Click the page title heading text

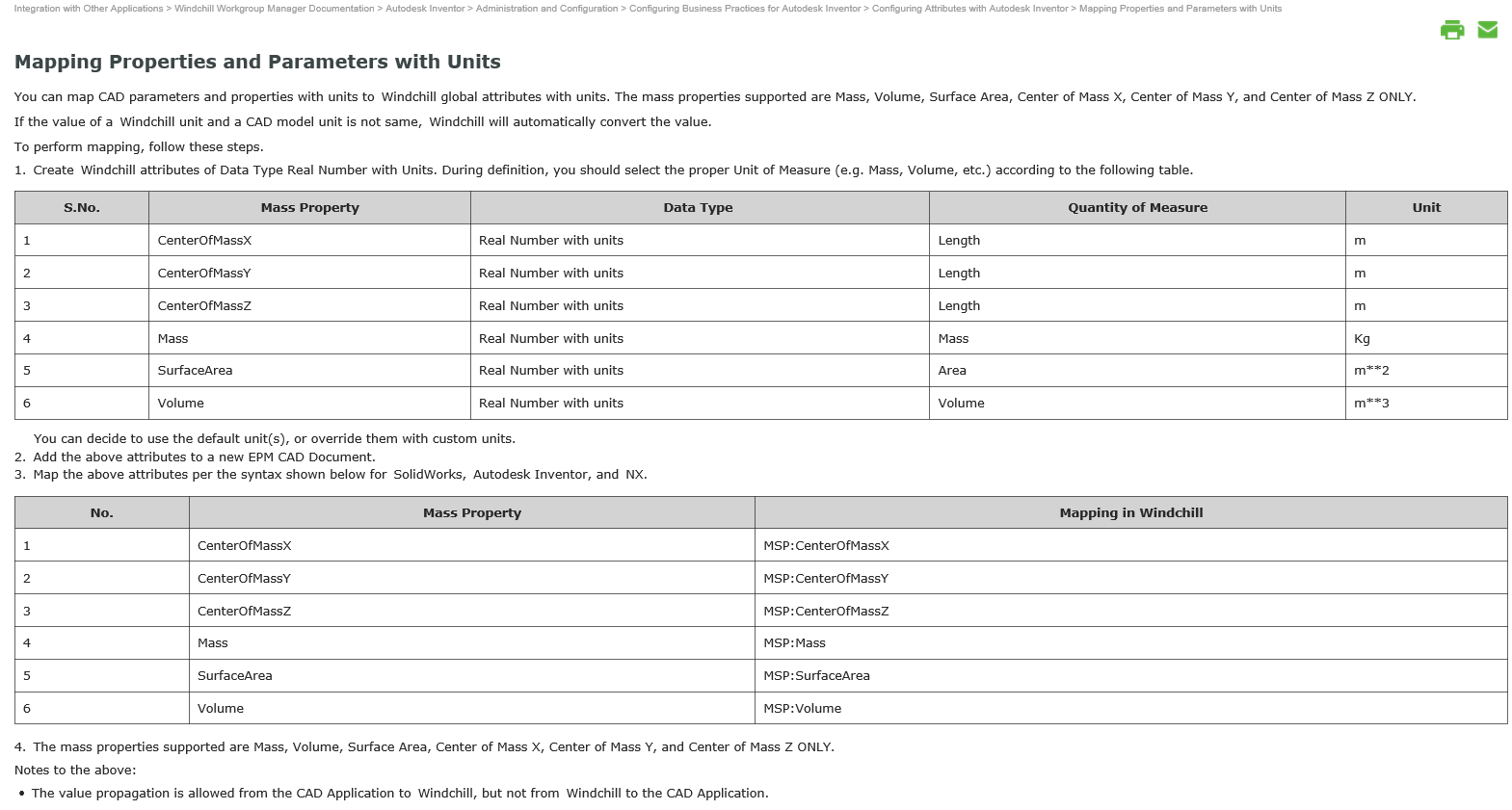tap(257, 62)
